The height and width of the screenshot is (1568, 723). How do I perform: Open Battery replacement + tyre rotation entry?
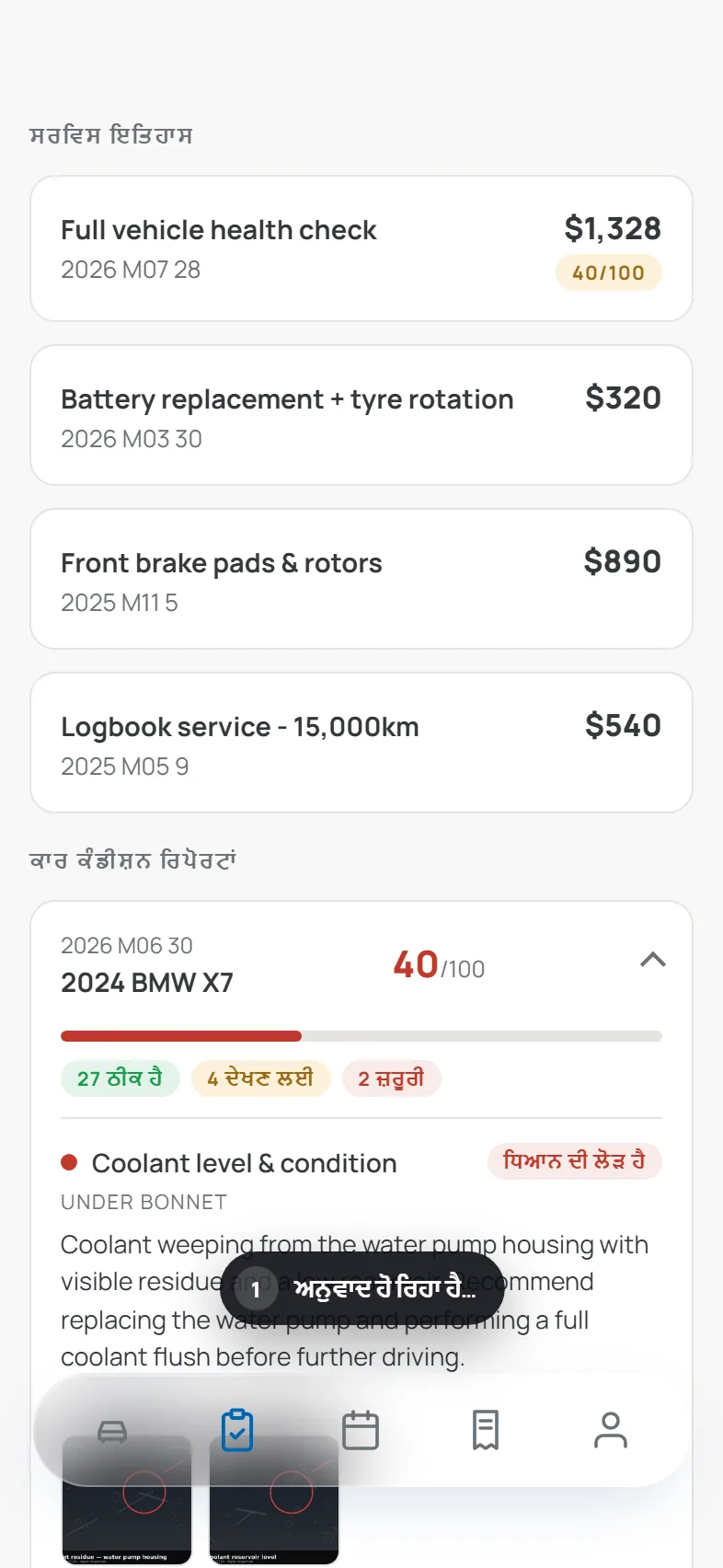361,415
